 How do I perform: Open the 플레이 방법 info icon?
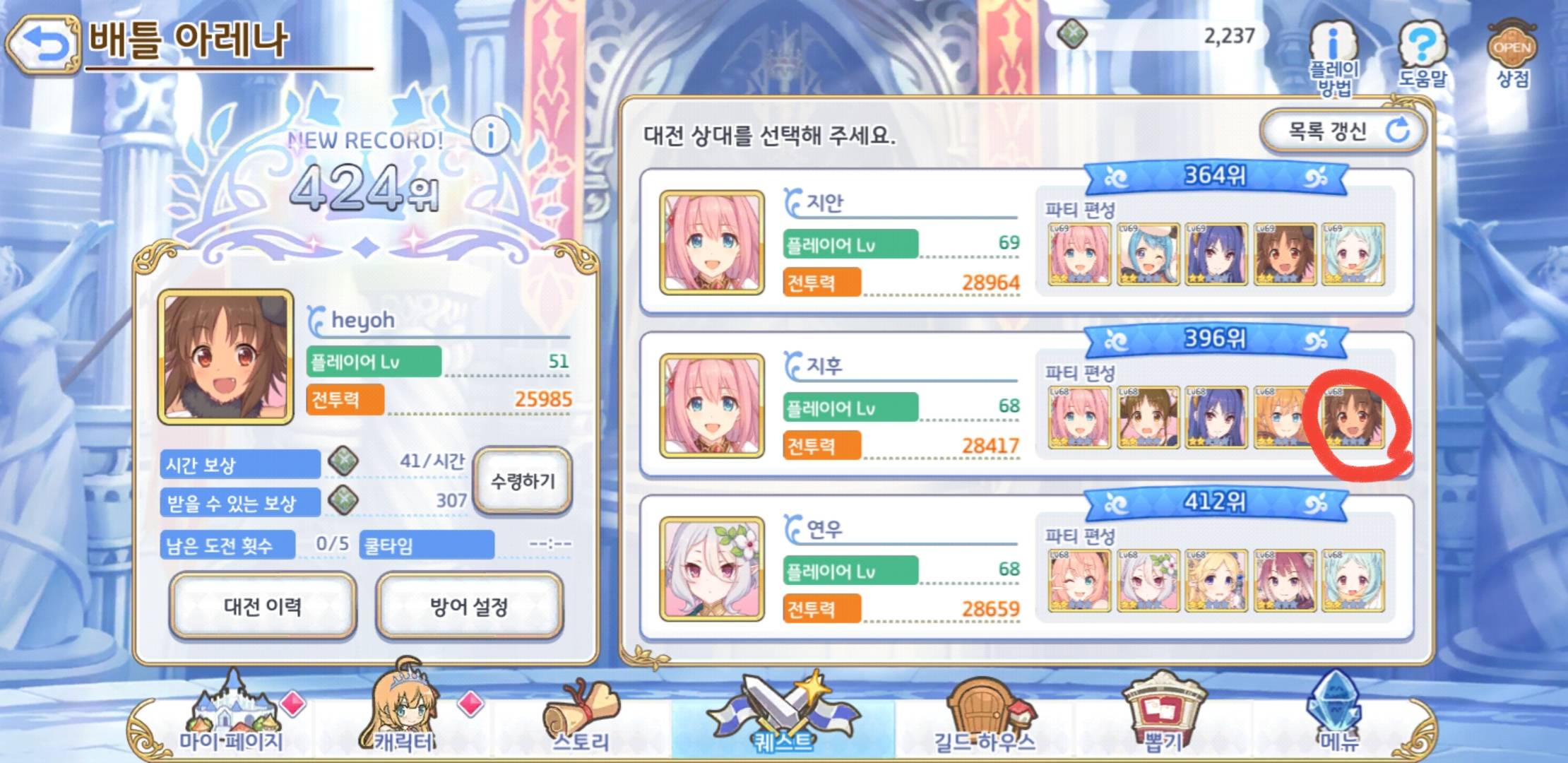point(1334,58)
